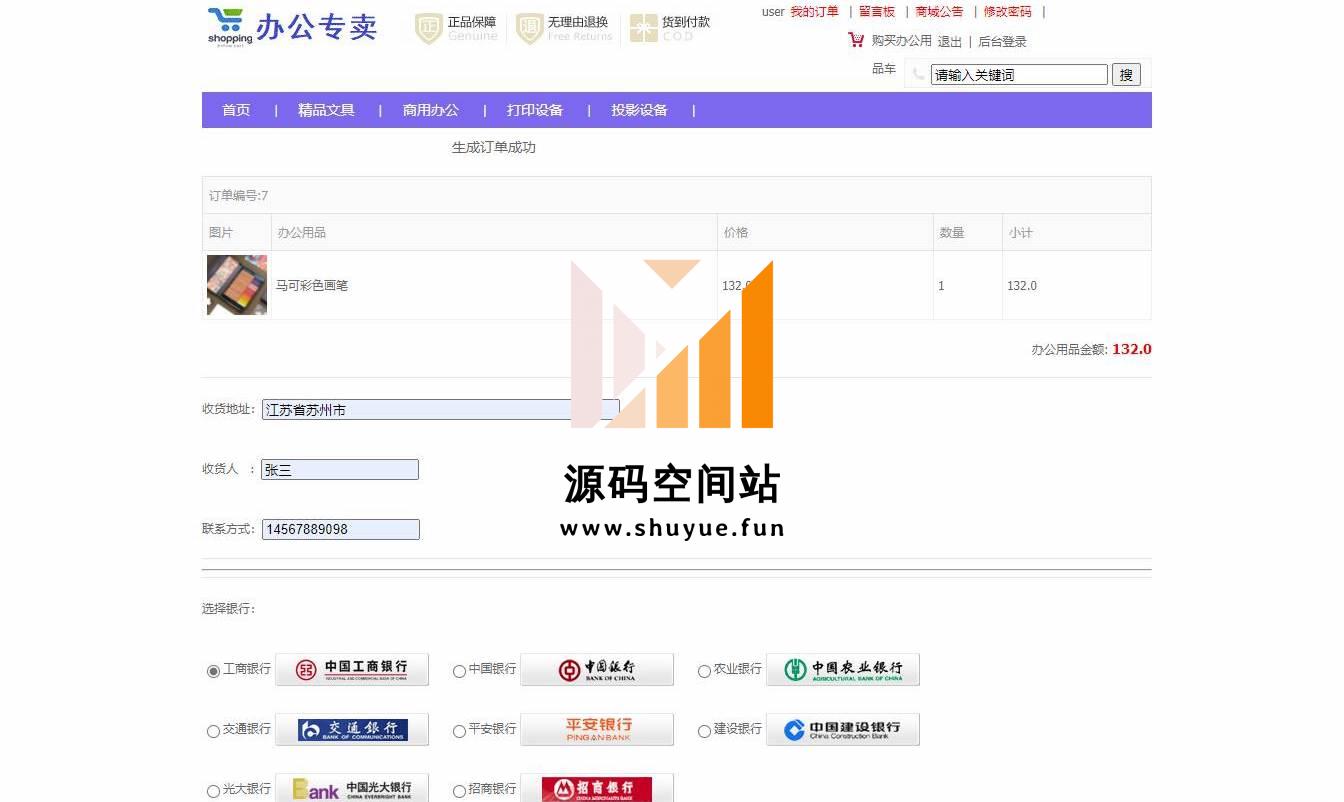Select the 交通银行 radio button
Viewport: 1344px width, 802px height.
[x=213, y=731]
